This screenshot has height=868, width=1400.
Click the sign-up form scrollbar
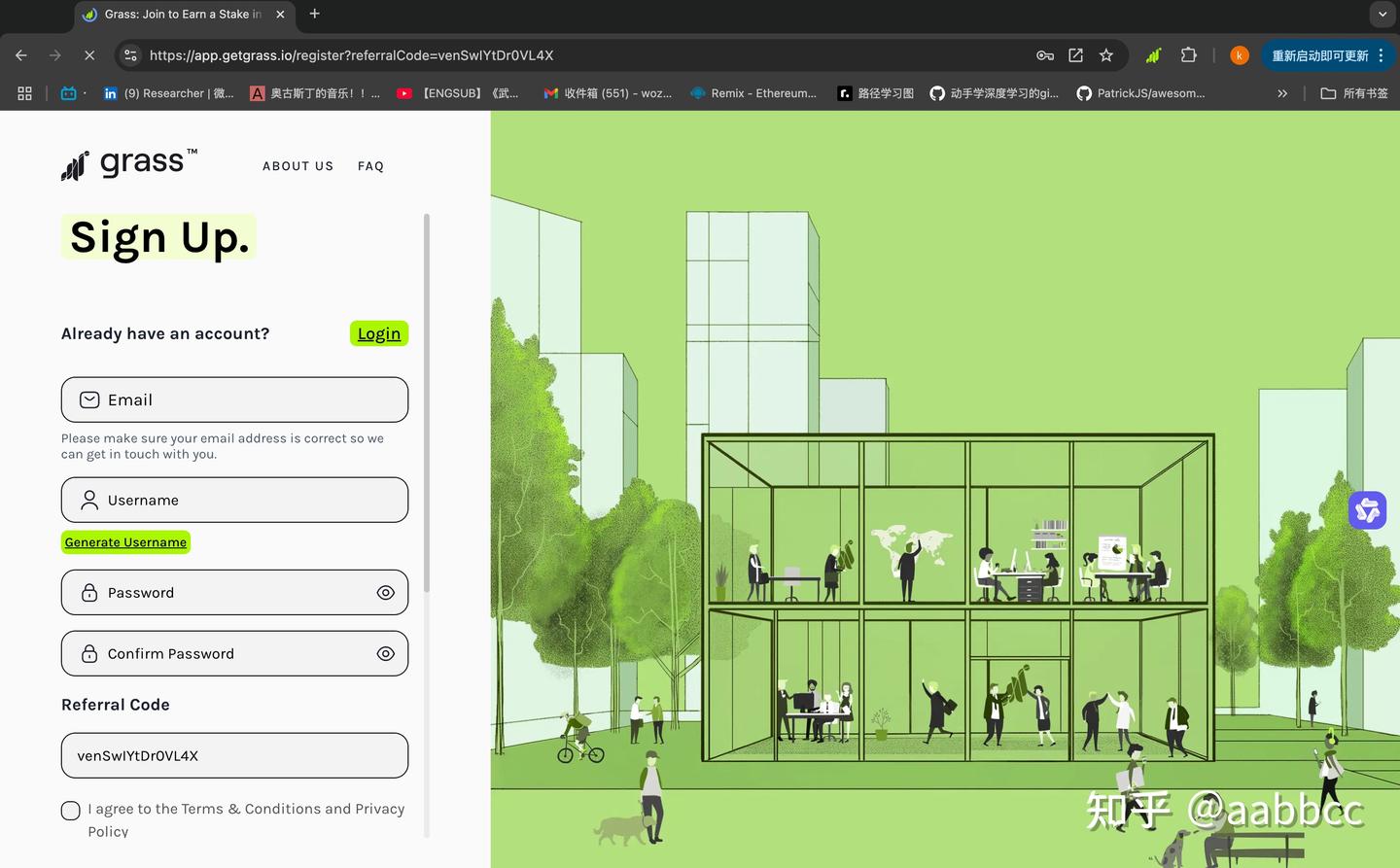[426, 403]
